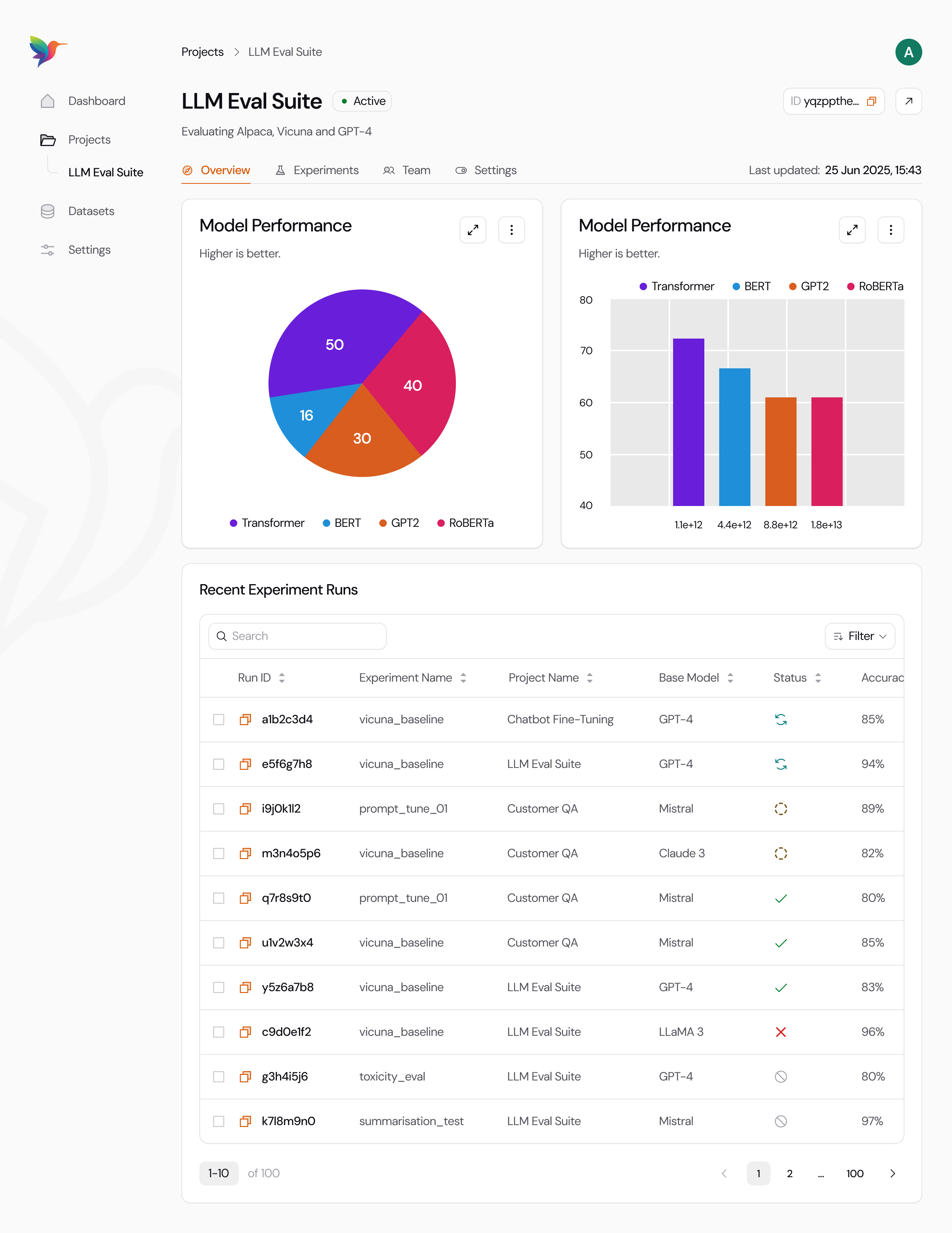Click the Datasets sidebar icon

click(x=48, y=211)
